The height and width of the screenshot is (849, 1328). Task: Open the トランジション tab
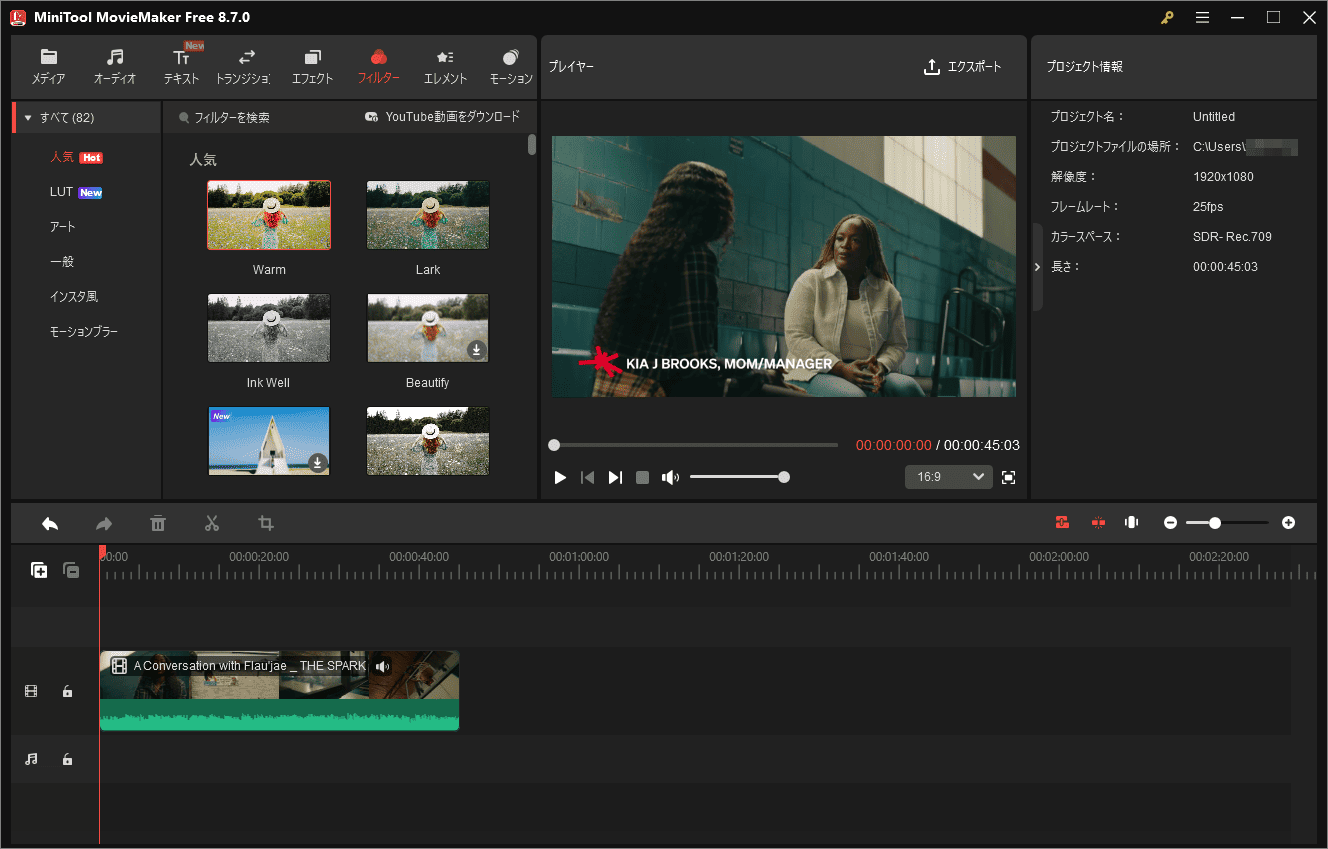coord(245,67)
